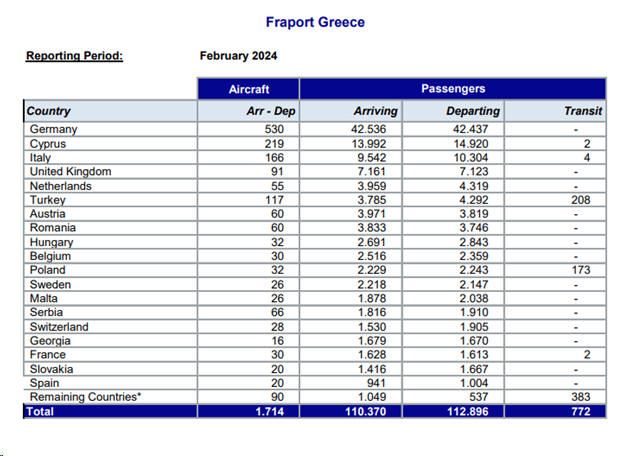Click the Aircraft column group header

(248, 89)
